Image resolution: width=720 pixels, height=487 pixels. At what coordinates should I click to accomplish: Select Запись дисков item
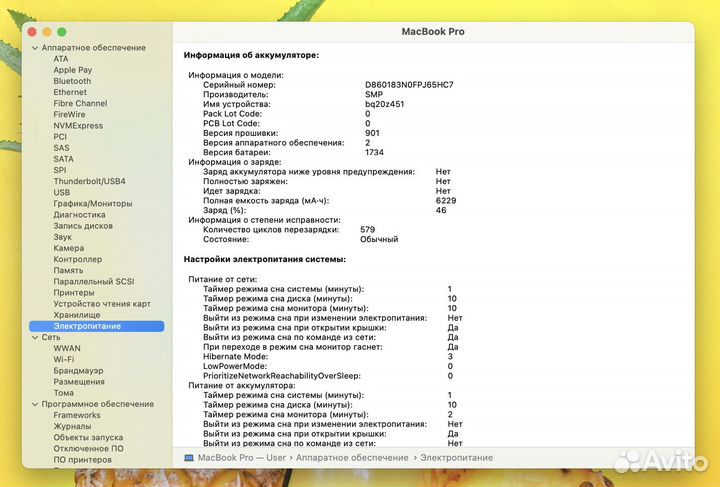tap(83, 226)
